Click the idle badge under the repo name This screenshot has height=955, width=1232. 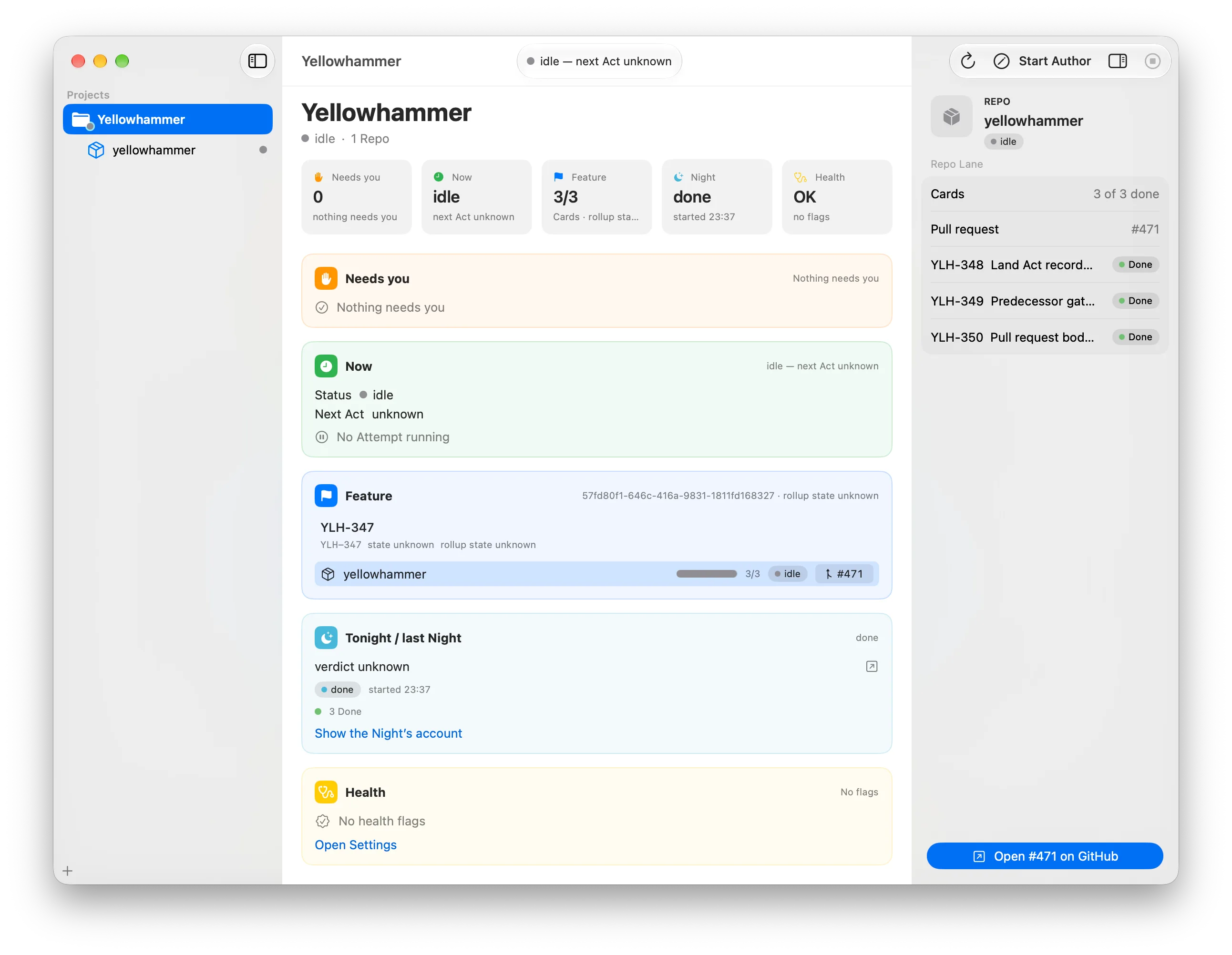click(1004, 142)
